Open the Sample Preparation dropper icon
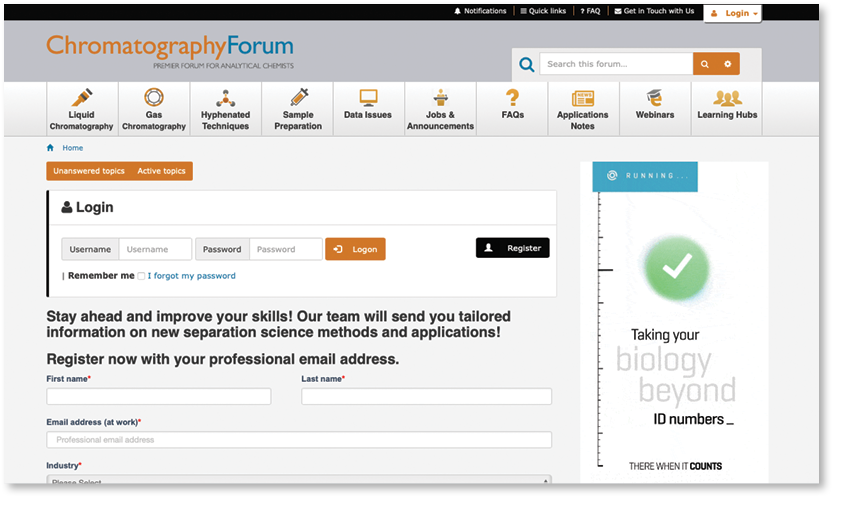The height and width of the screenshot is (521, 854). click(298, 98)
